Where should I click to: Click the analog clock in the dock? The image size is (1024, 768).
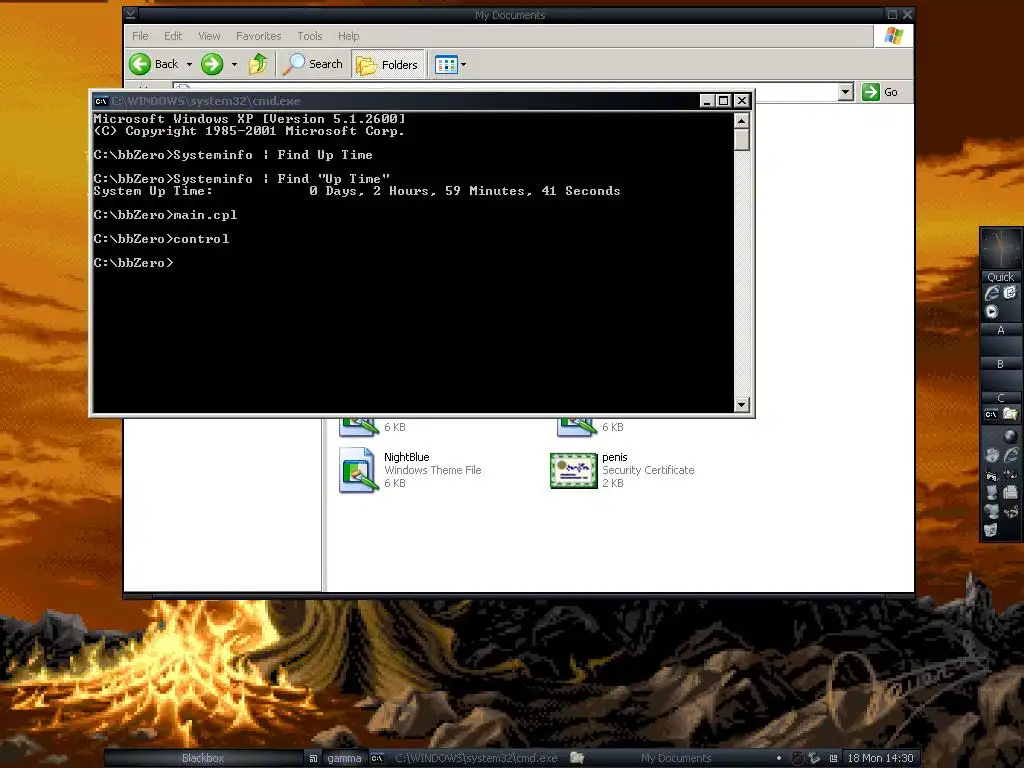(x=1000, y=249)
